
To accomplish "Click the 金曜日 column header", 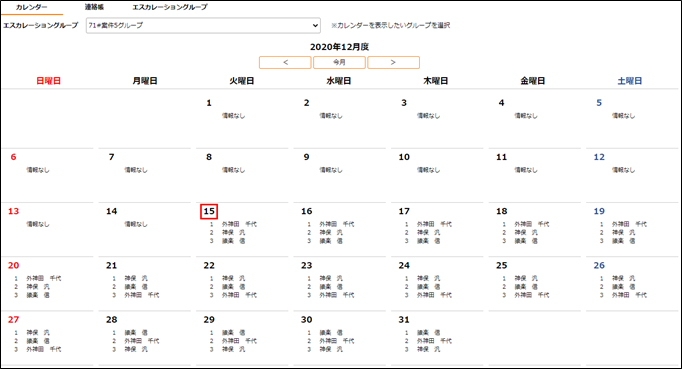I will point(533,81).
